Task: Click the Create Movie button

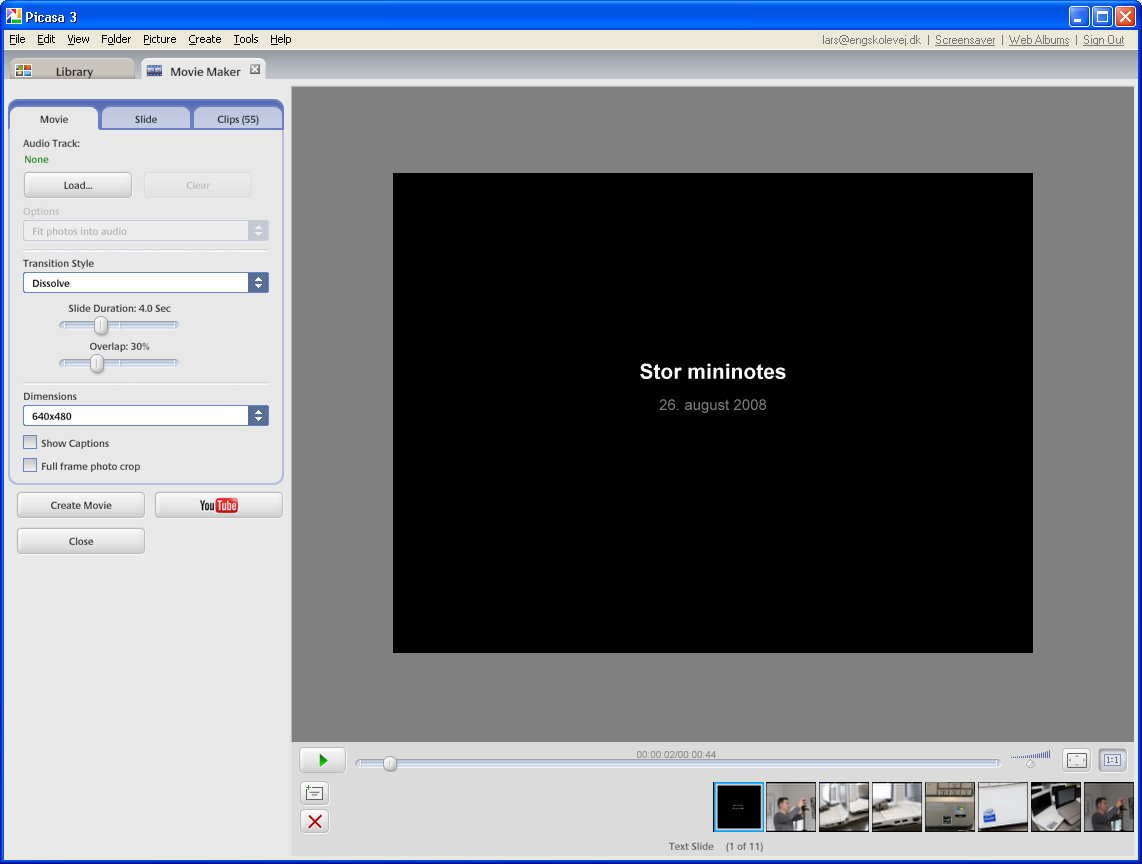Action: coord(81,505)
